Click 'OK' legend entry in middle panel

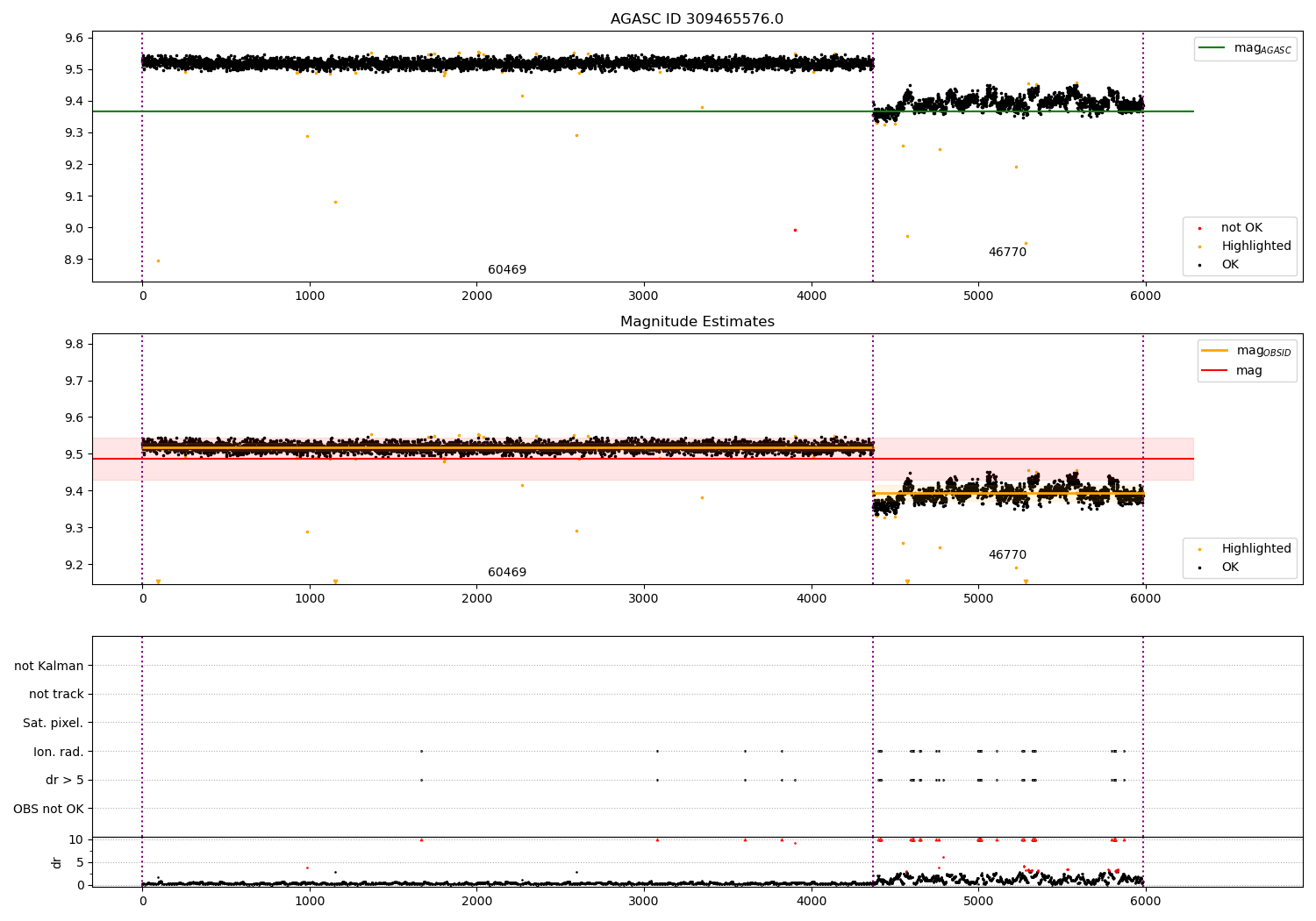coord(1219,568)
